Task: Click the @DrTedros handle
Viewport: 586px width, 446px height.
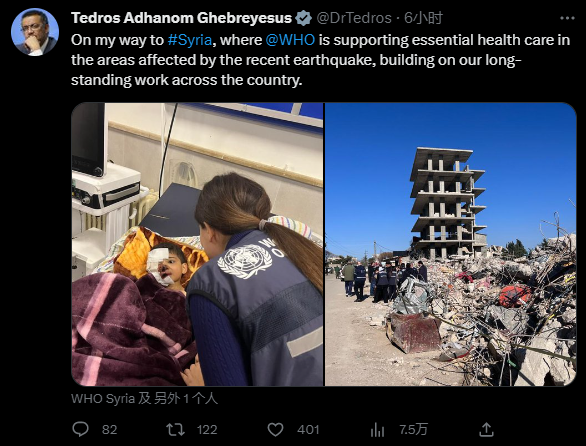Action: click(354, 18)
